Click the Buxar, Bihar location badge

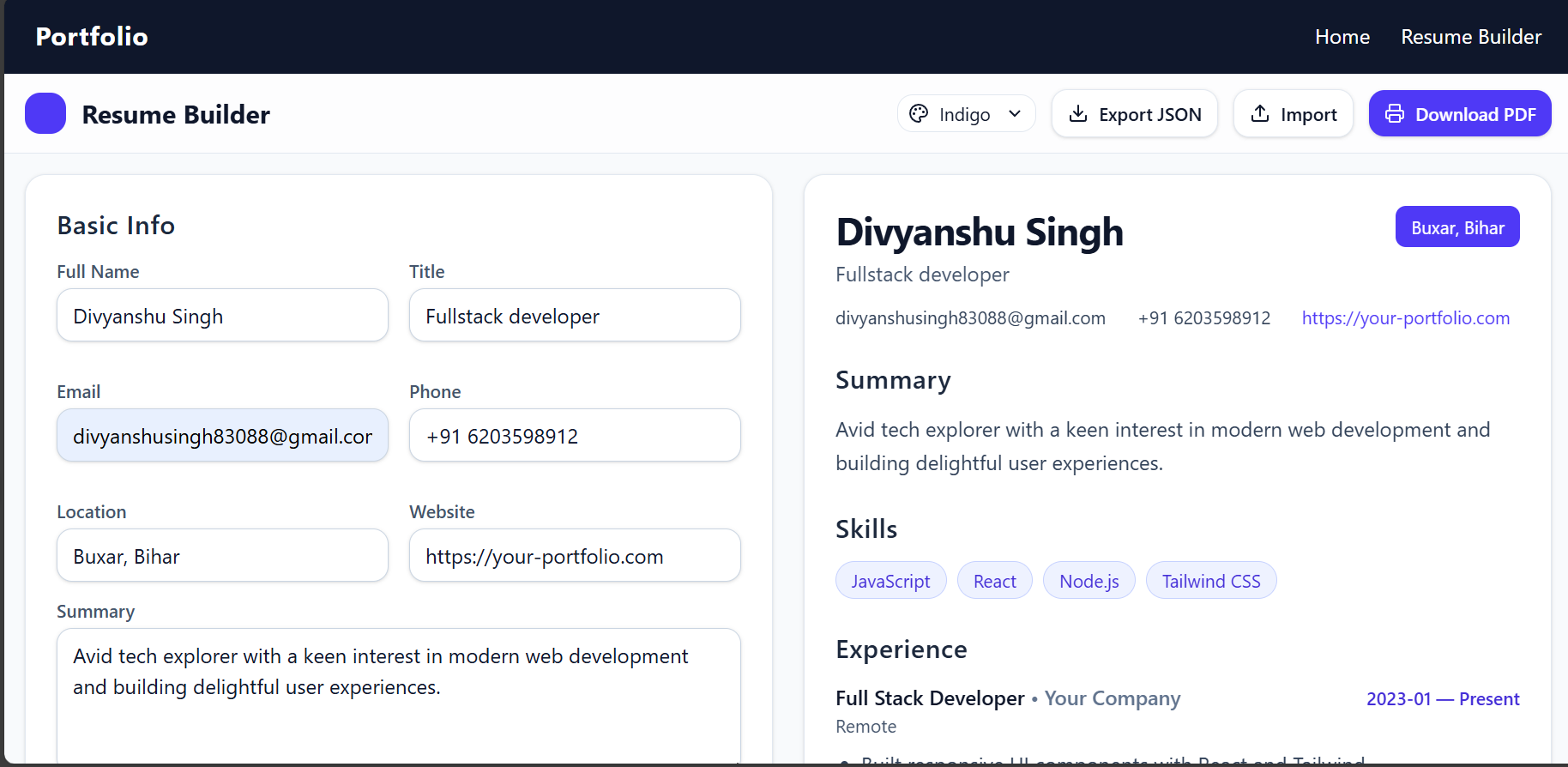click(1456, 227)
